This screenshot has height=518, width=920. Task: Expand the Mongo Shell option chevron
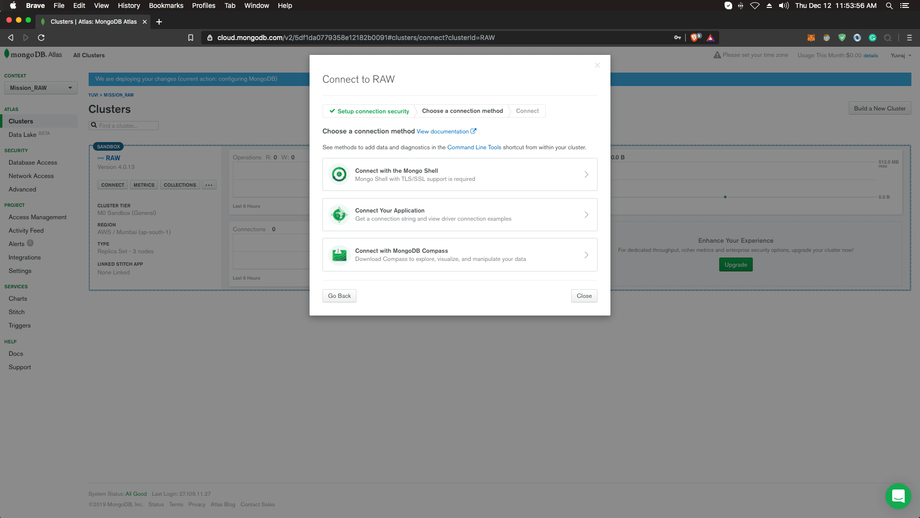(x=586, y=174)
